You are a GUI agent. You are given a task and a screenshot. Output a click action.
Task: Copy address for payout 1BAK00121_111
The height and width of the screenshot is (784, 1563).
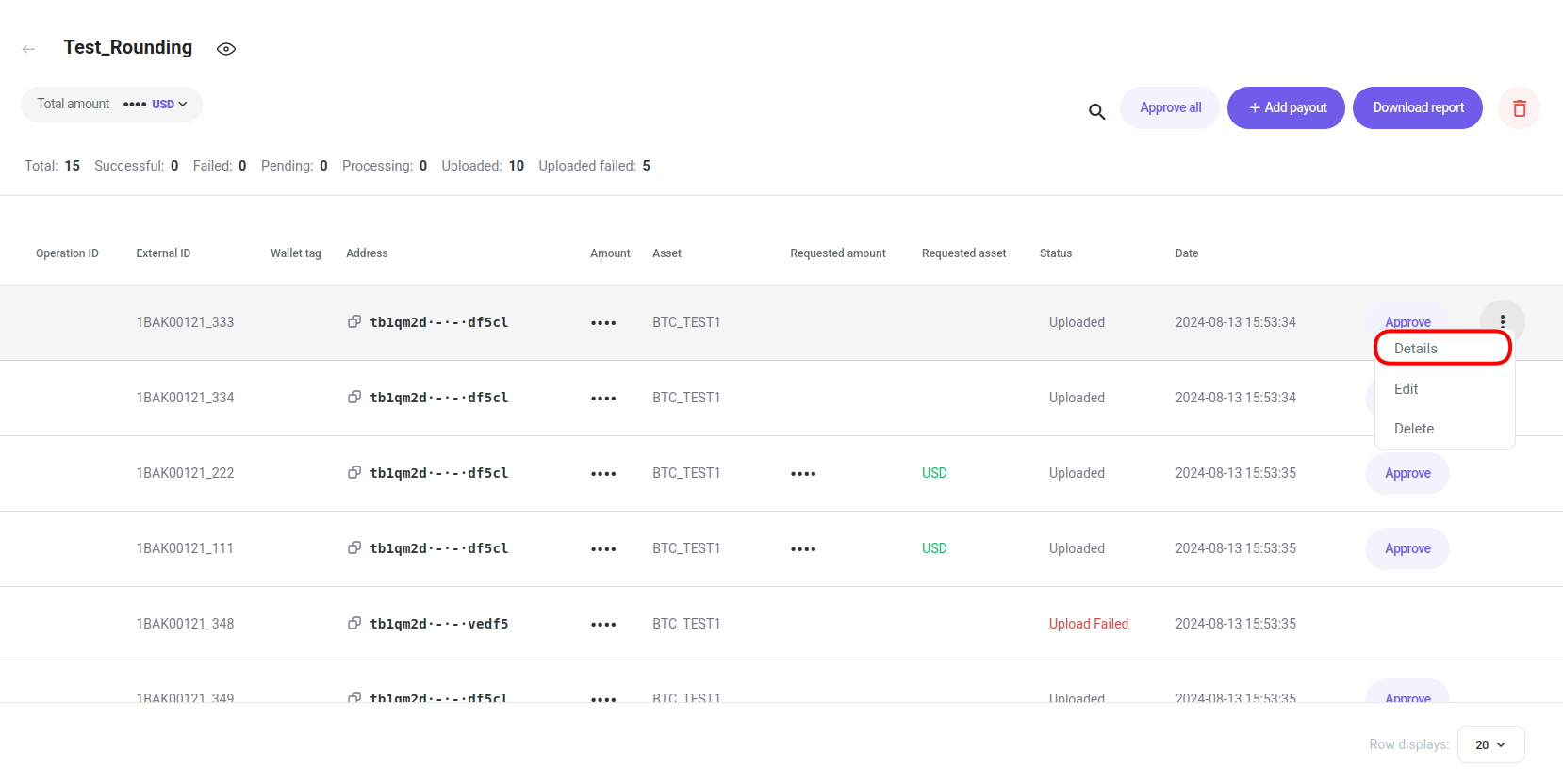354,547
